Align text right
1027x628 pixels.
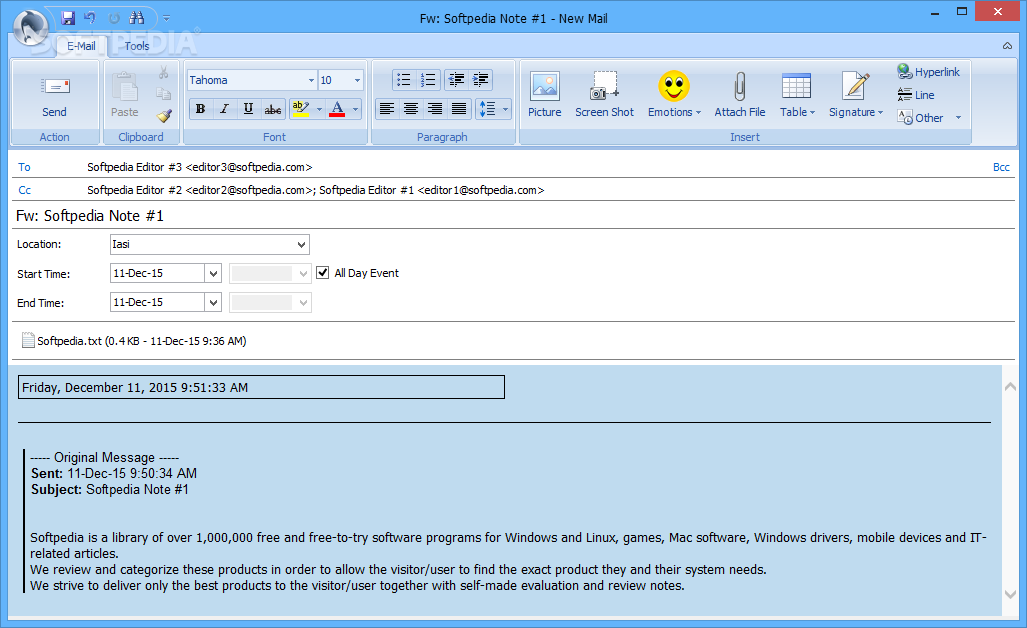[x=435, y=109]
